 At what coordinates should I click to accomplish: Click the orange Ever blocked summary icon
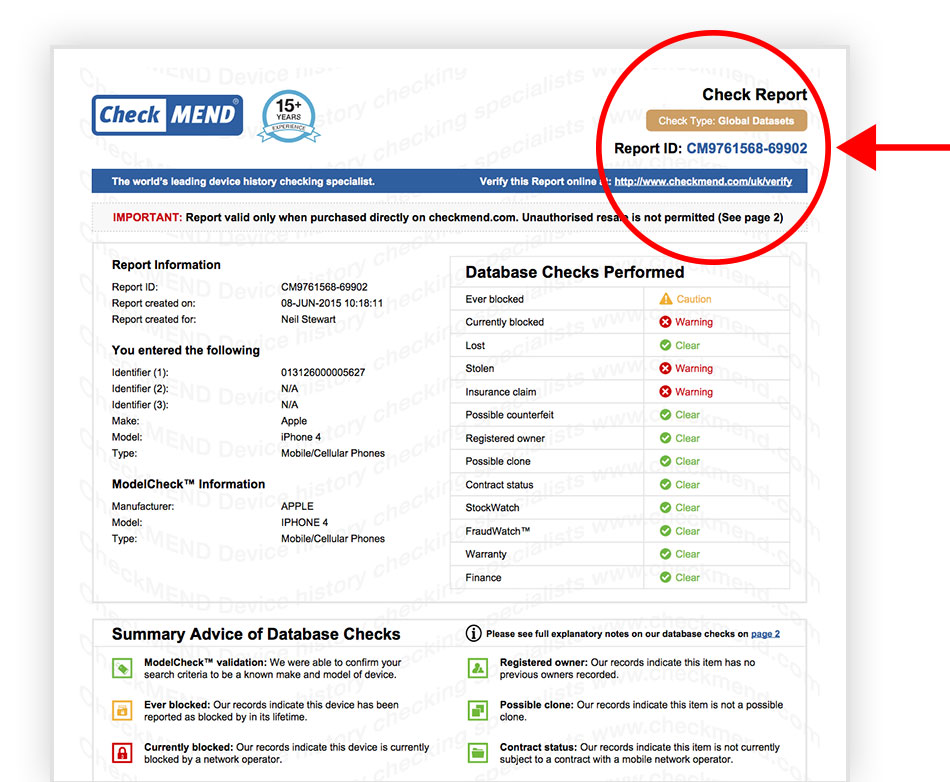click(122, 711)
